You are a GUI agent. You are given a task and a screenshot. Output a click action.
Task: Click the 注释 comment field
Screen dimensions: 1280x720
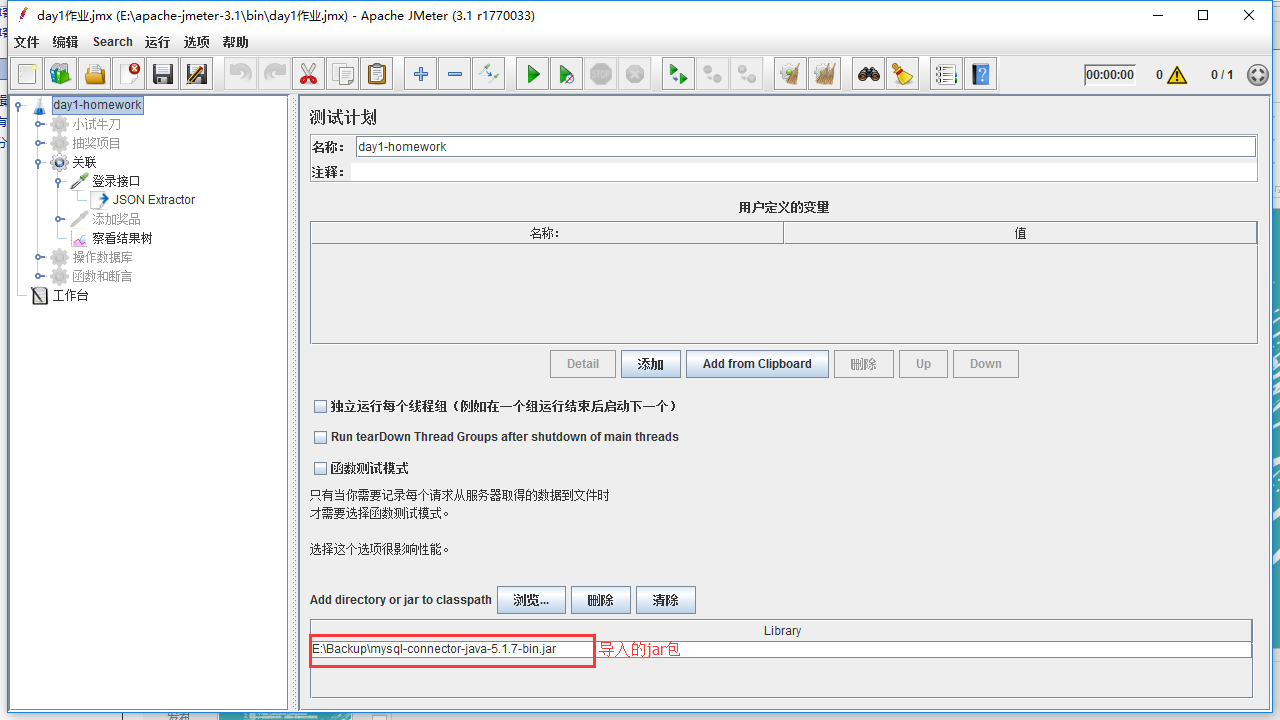[x=802, y=172]
